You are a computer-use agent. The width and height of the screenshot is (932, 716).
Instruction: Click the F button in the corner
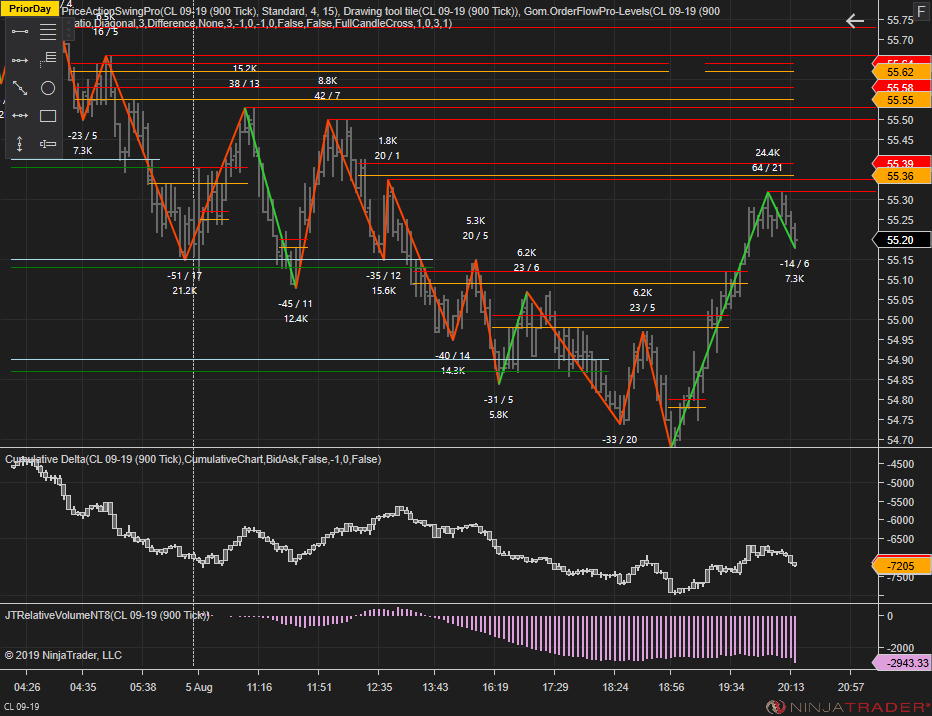coord(921,11)
